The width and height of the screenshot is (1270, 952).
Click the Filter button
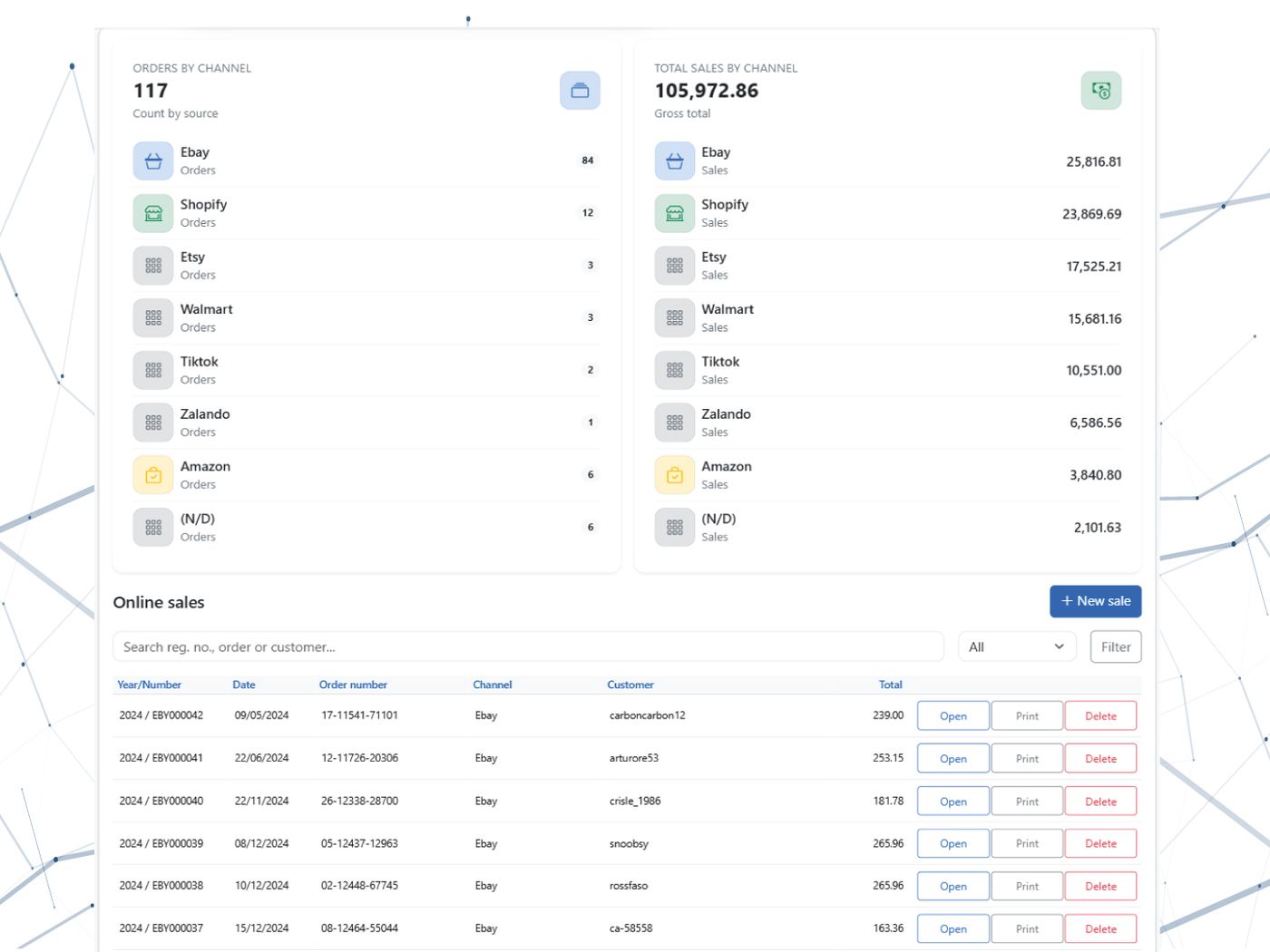1116,647
